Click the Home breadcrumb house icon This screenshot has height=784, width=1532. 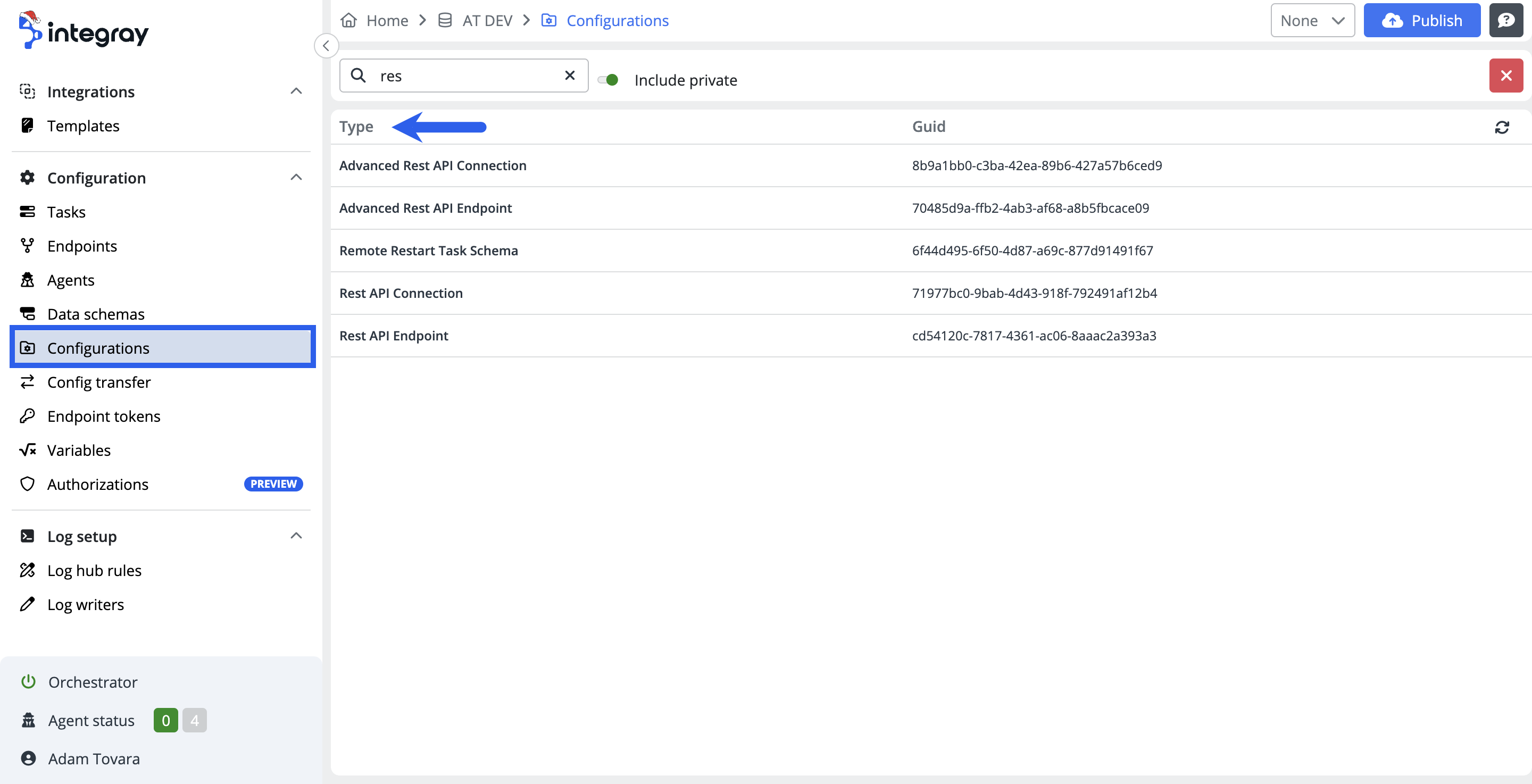click(348, 21)
